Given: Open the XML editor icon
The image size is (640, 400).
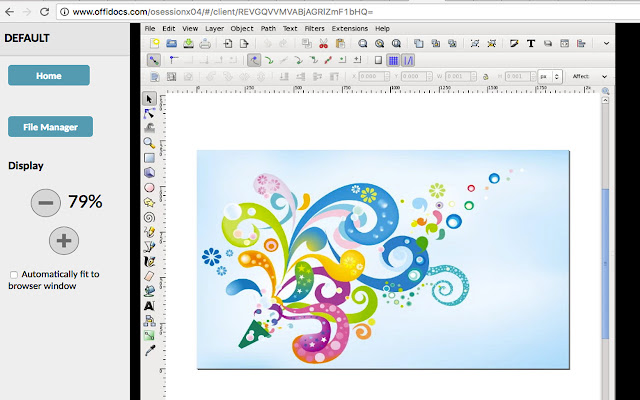Looking at the screenshot, I should pyautogui.click(x=564, y=43).
